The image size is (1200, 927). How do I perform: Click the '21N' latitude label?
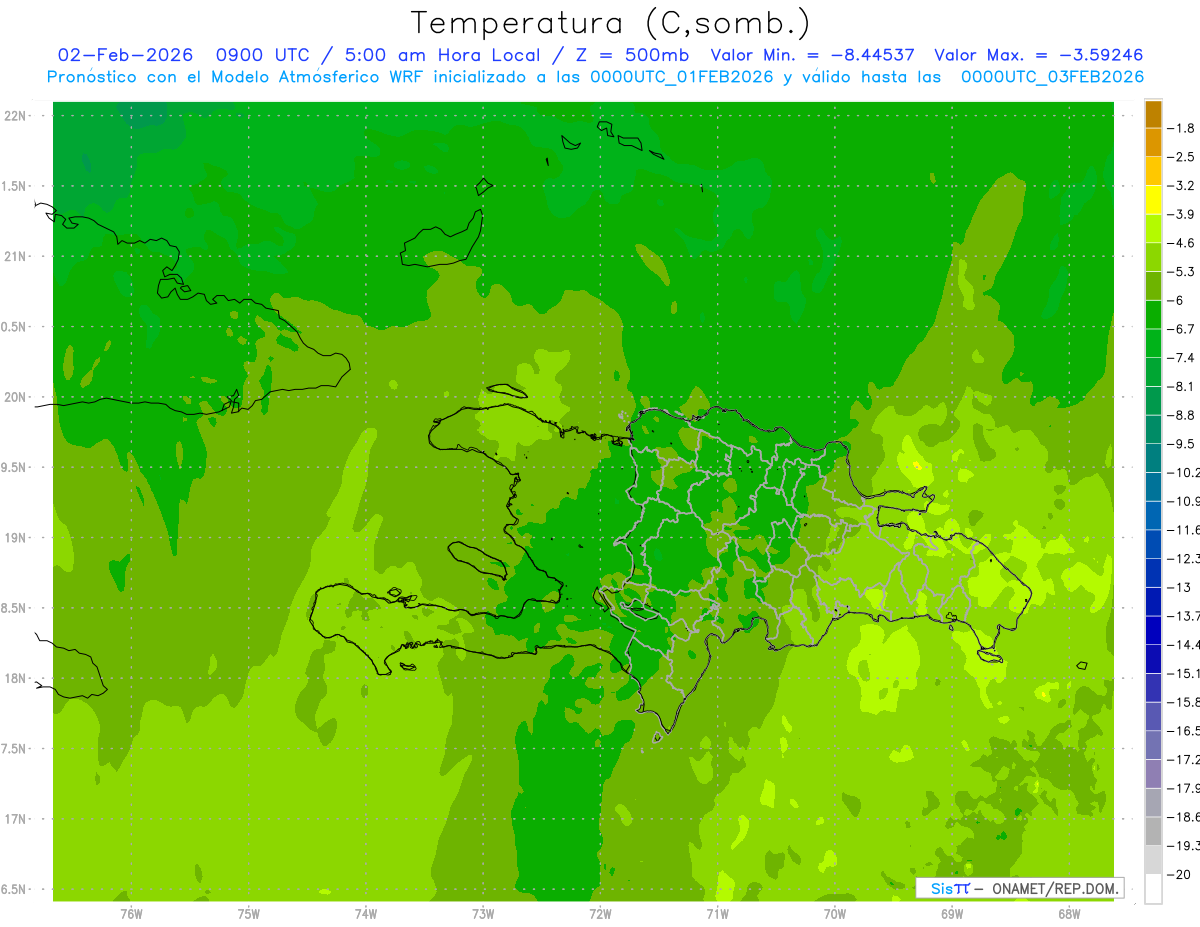pos(15,256)
